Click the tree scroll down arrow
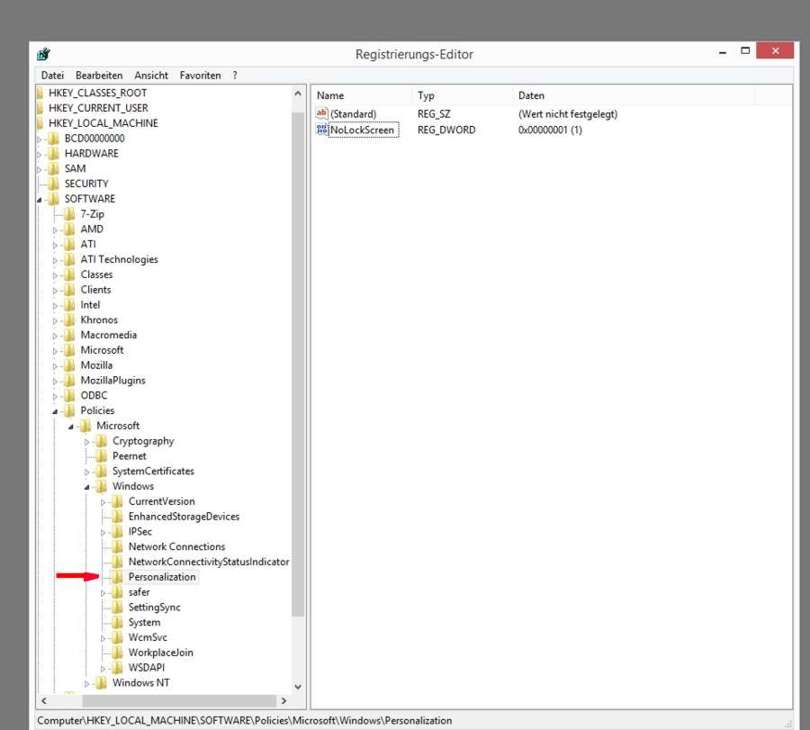Image resolution: width=810 pixels, height=730 pixels. point(298,687)
